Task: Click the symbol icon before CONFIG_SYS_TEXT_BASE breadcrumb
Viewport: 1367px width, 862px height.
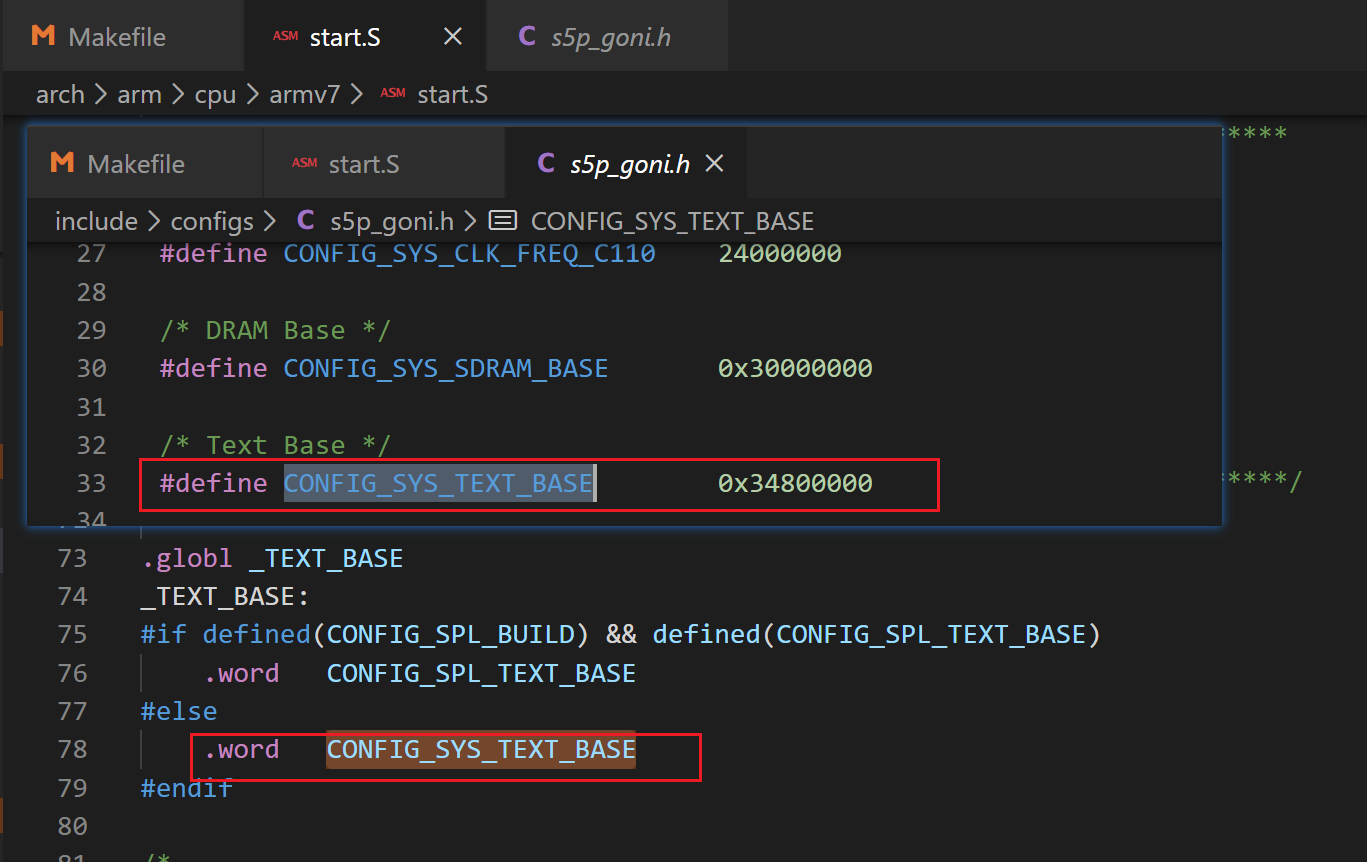Action: pos(504,221)
